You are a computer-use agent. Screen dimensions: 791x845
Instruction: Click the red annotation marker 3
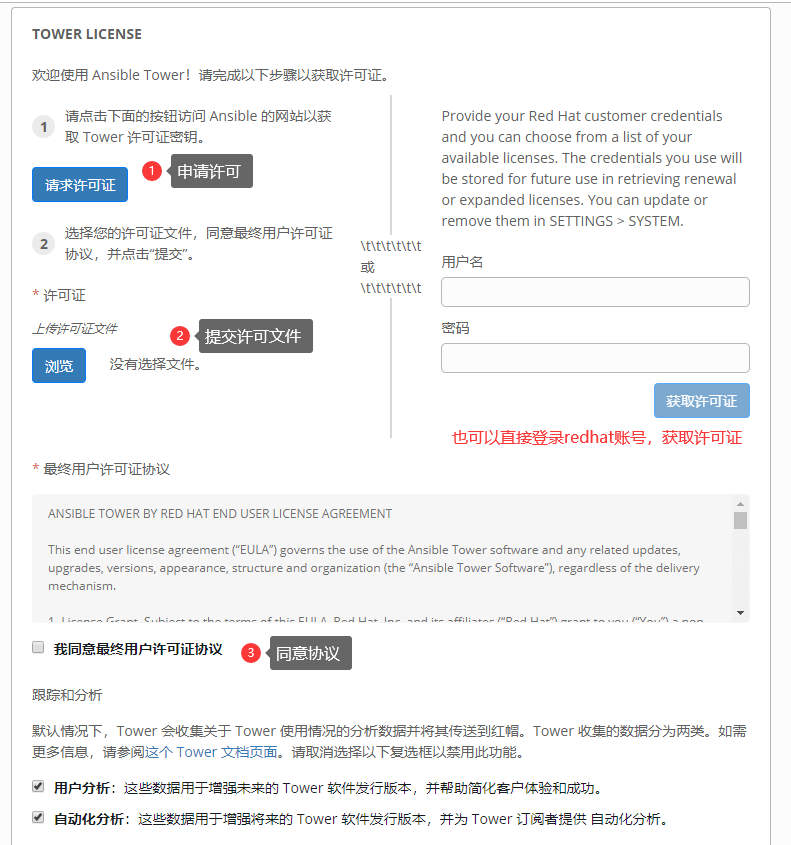[251, 653]
